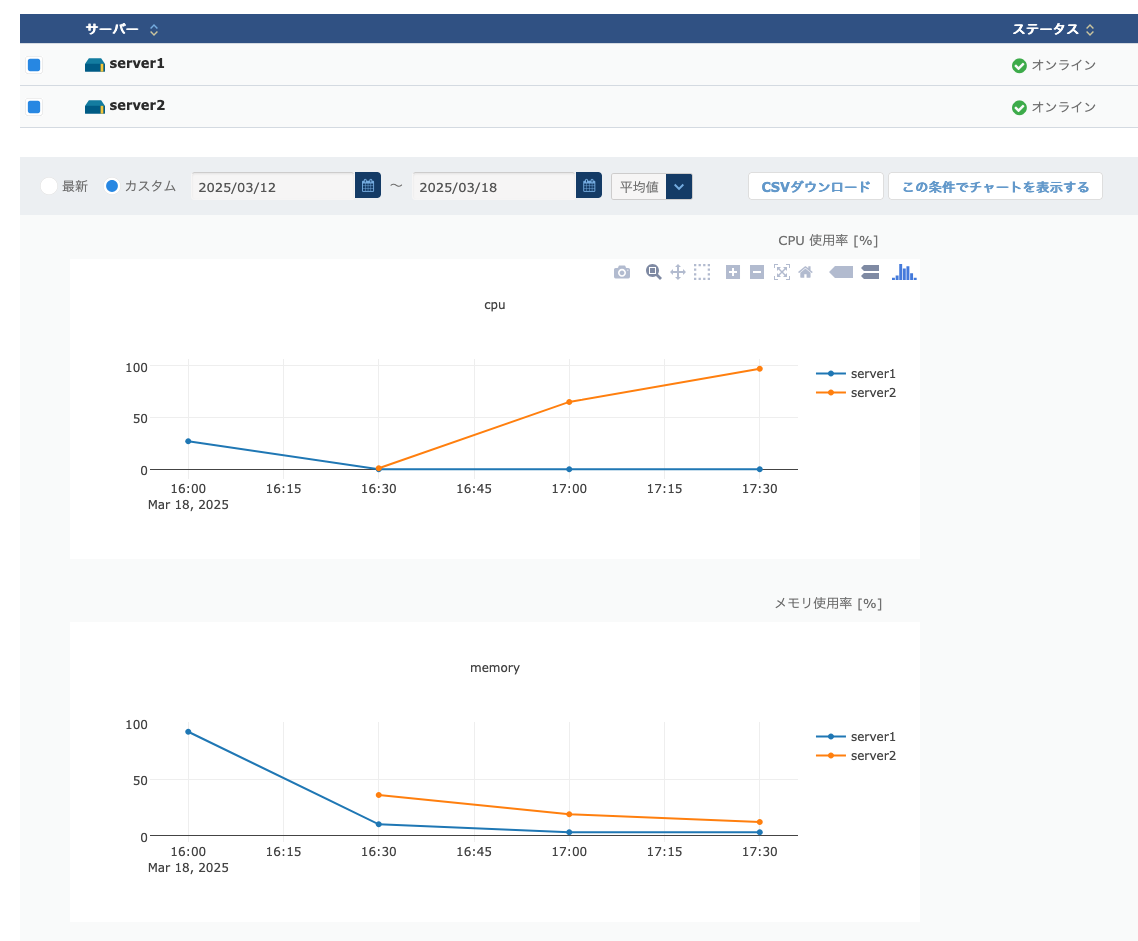
Task: Click the CSVダウンロード button
Action: point(815,187)
